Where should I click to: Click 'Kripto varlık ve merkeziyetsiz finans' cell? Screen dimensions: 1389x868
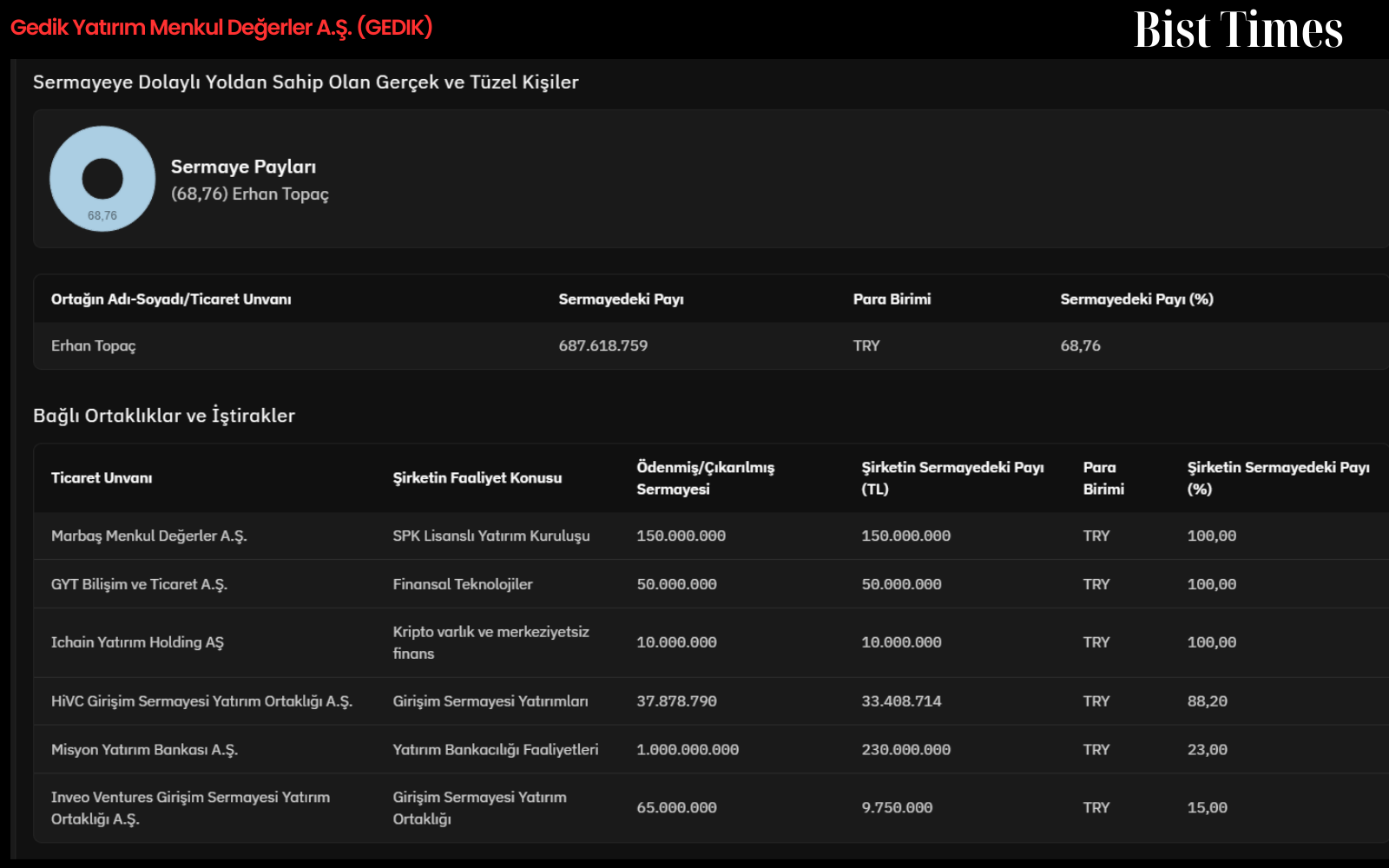(x=490, y=643)
